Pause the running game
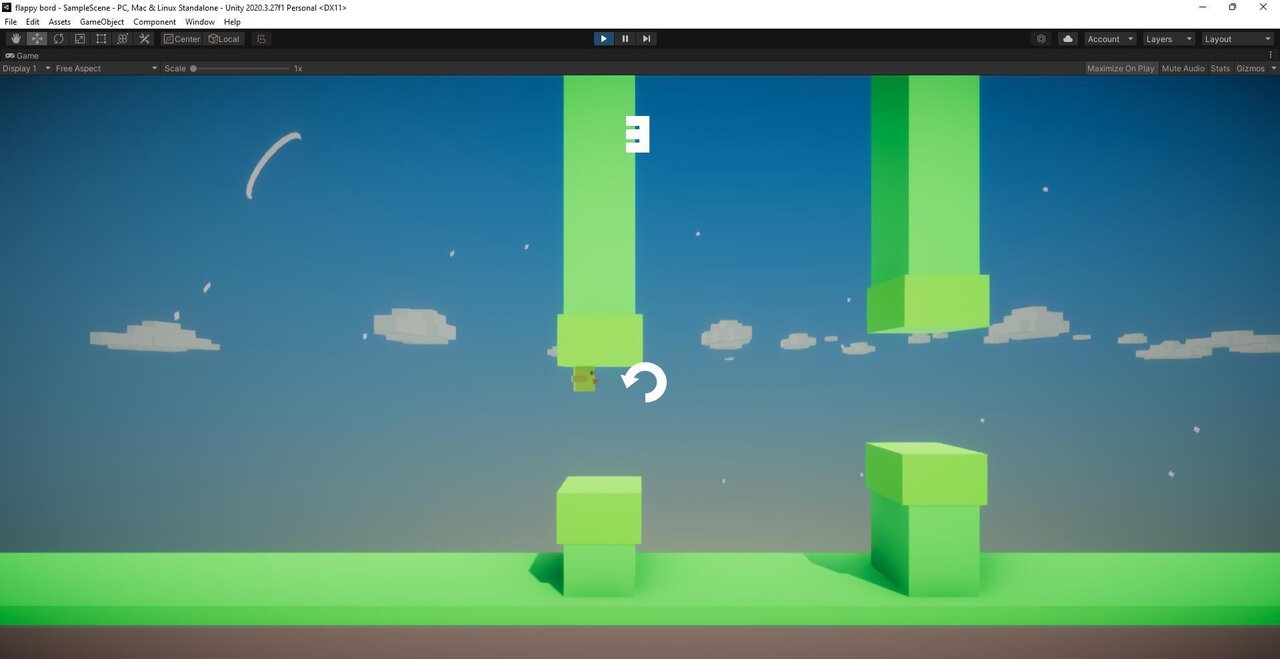 [x=625, y=39]
